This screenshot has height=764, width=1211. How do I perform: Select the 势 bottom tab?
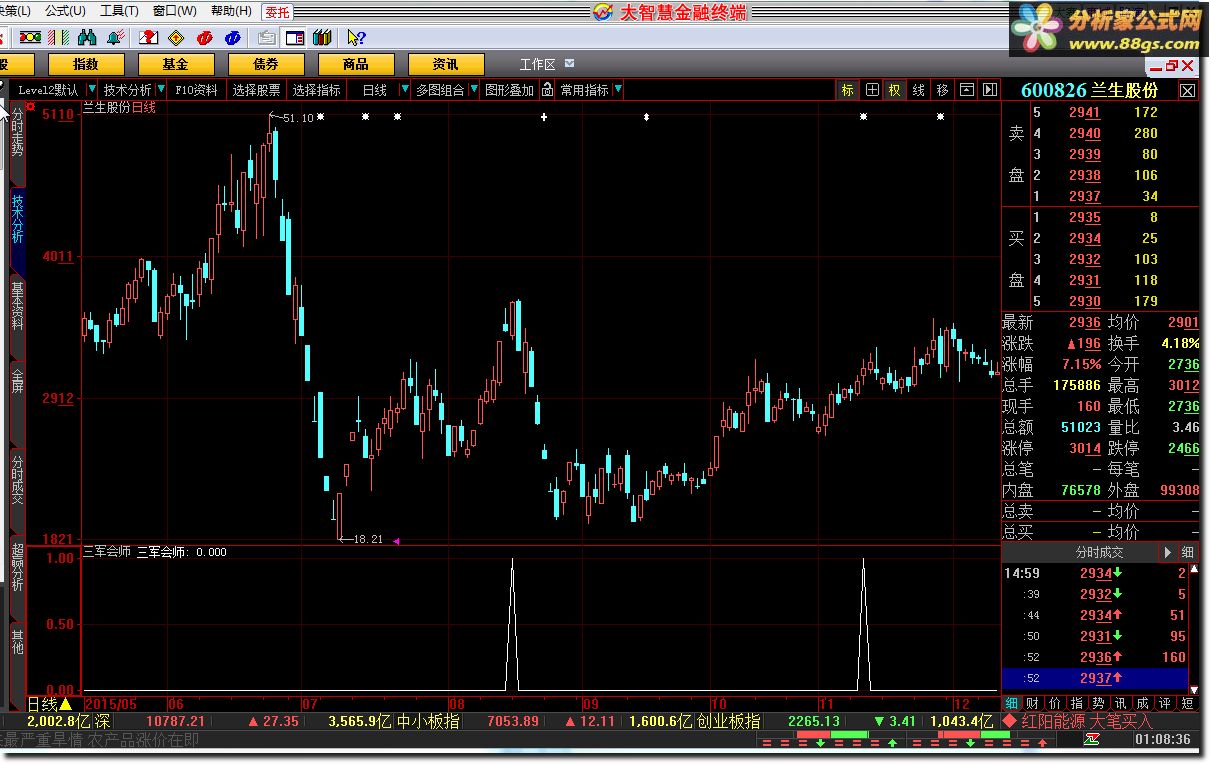1098,704
